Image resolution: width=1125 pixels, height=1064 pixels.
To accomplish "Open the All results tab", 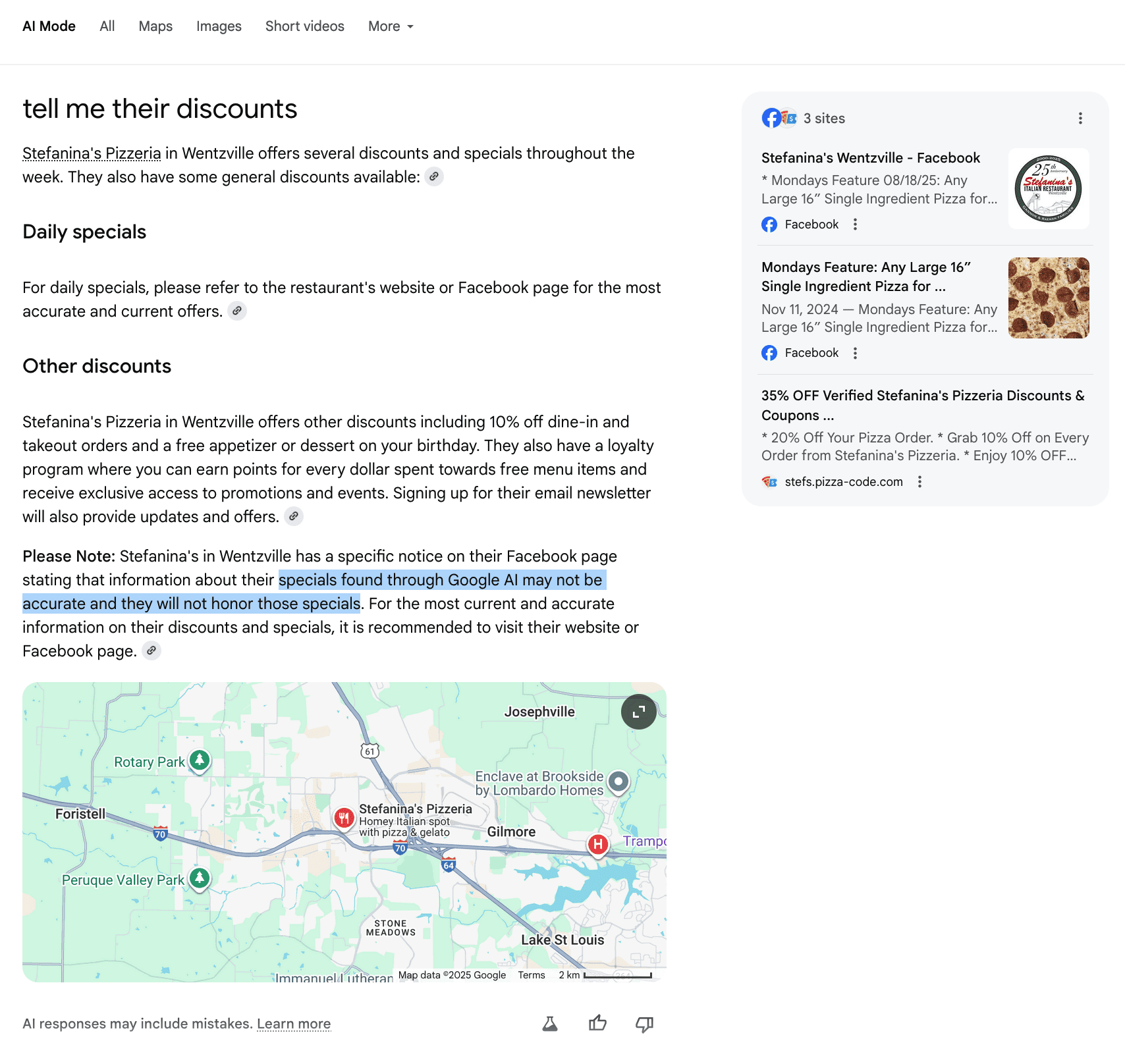I will pyautogui.click(x=107, y=26).
